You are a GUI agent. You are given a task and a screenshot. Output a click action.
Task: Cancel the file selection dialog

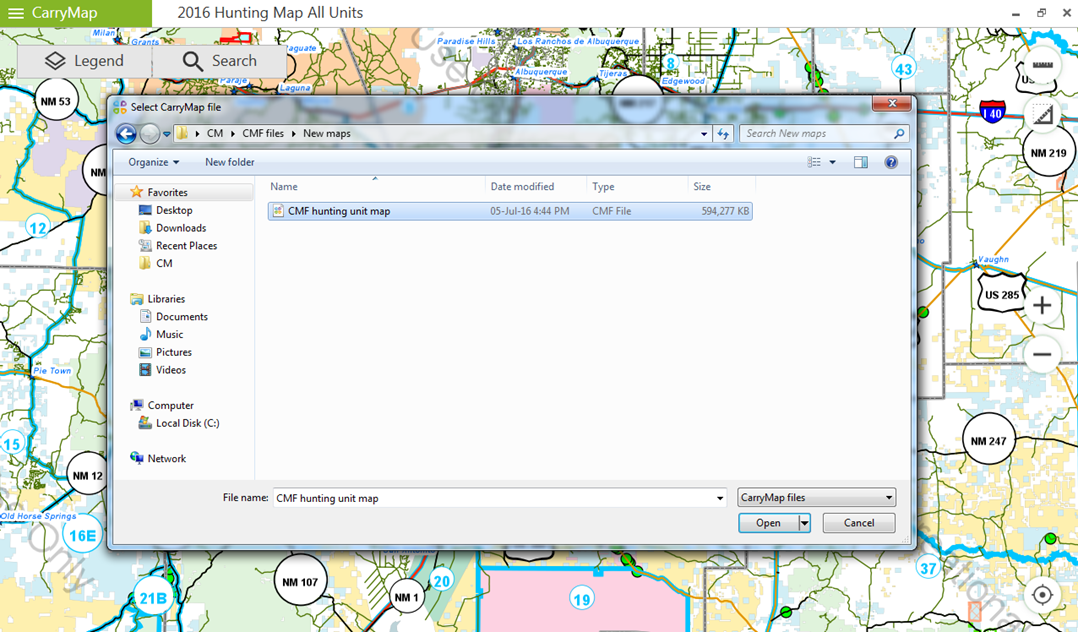(x=859, y=523)
